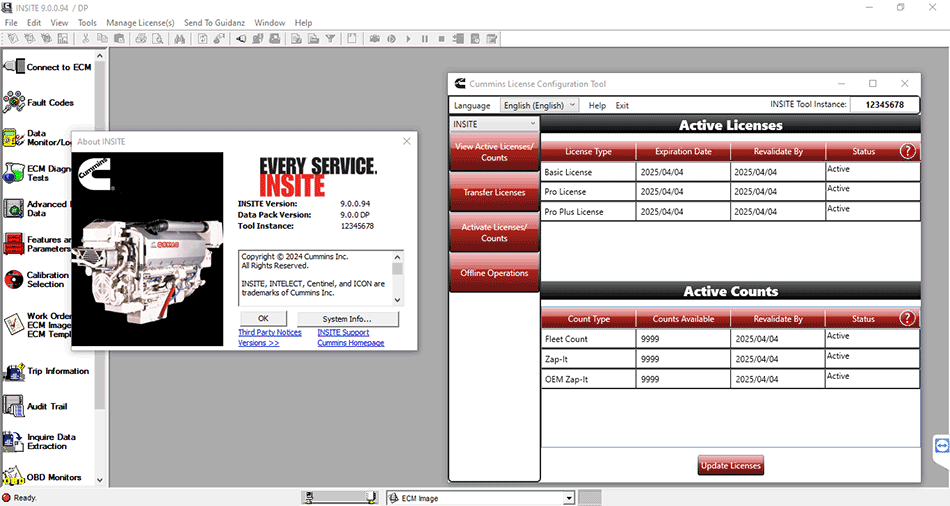This screenshot has width=950, height=506.
Task: Click the System Info... button
Action: [347, 319]
